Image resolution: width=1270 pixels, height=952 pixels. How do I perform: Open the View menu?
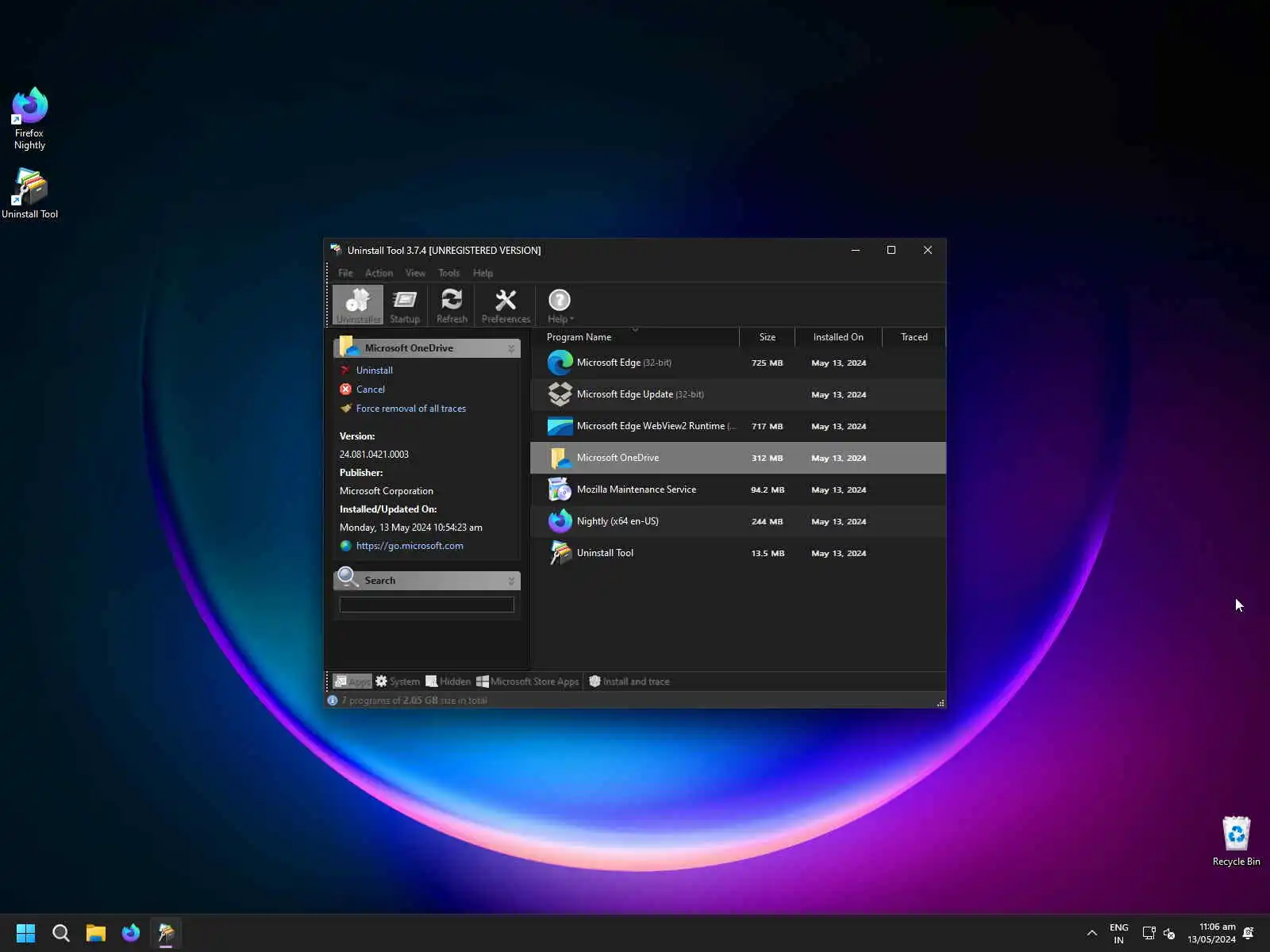[x=415, y=273]
